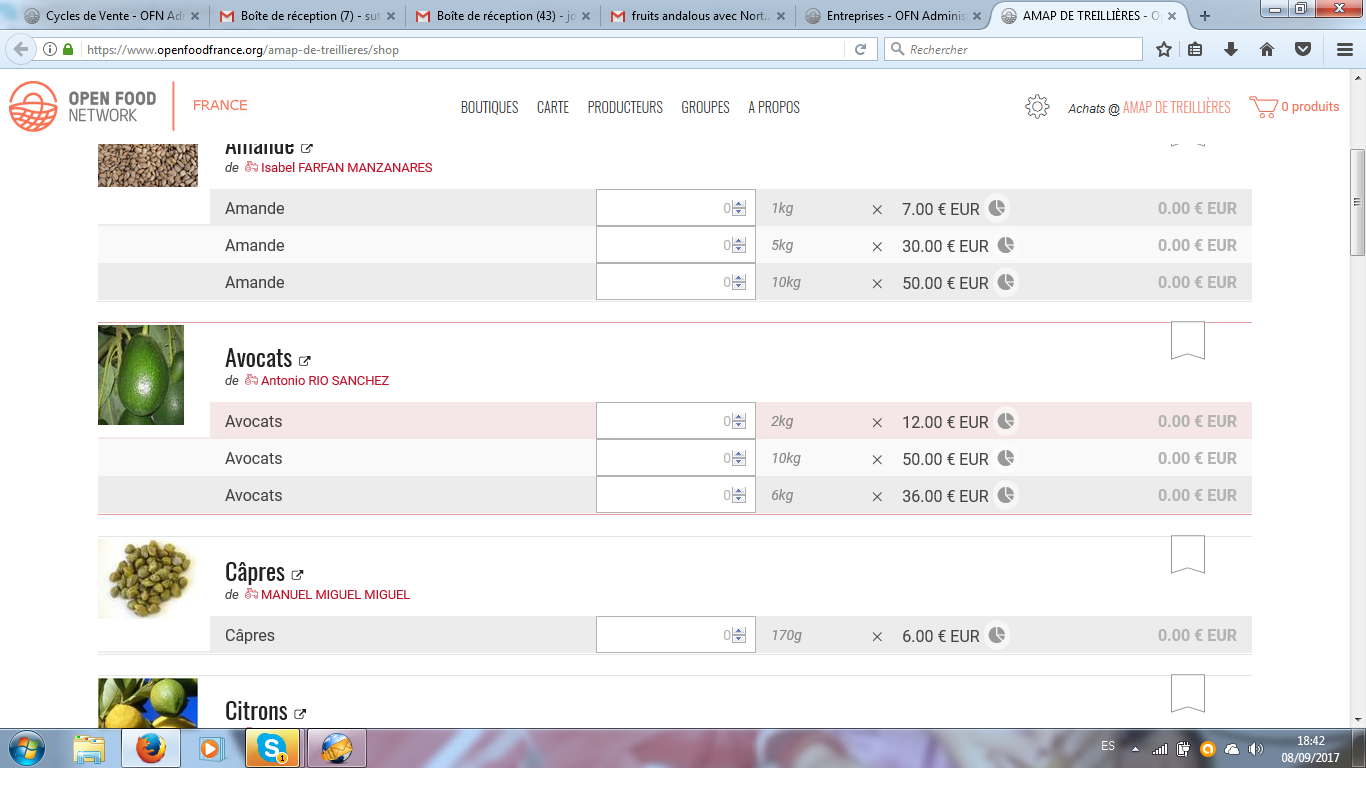The height and width of the screenshot is (798, 1366).
Task: Click the Rechercher search box
Action: click(1013, 49)
